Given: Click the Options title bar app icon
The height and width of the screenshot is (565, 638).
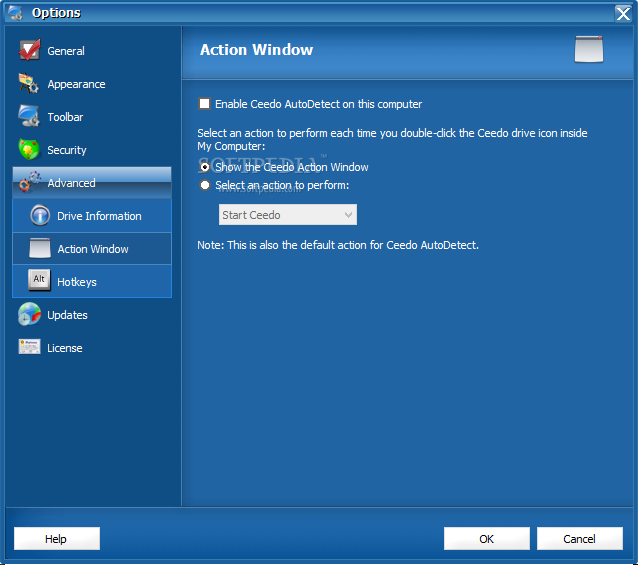Looking at the screenshot, I should tap(15, 13).
